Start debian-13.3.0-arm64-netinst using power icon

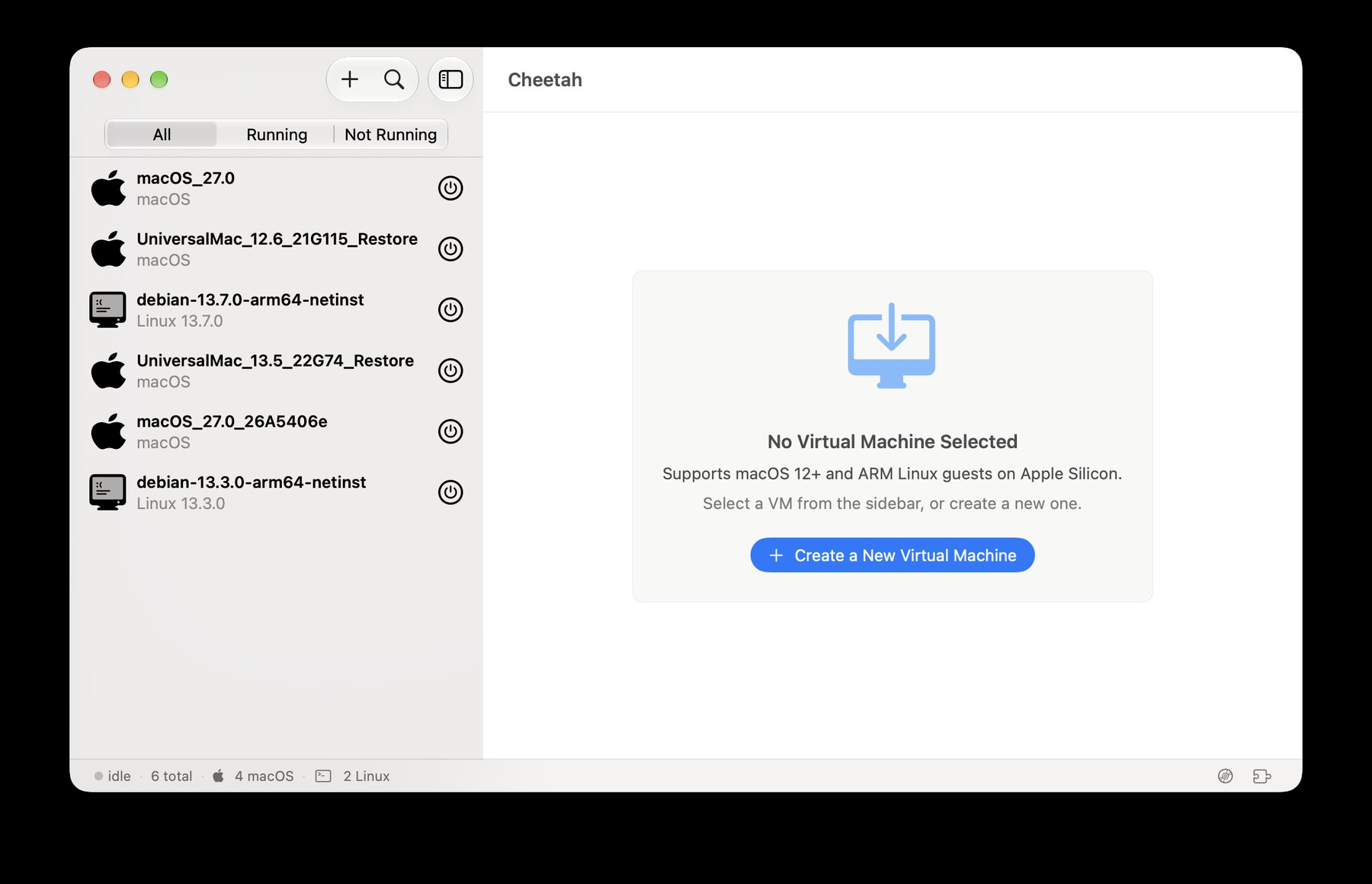(x=450, y=493)
